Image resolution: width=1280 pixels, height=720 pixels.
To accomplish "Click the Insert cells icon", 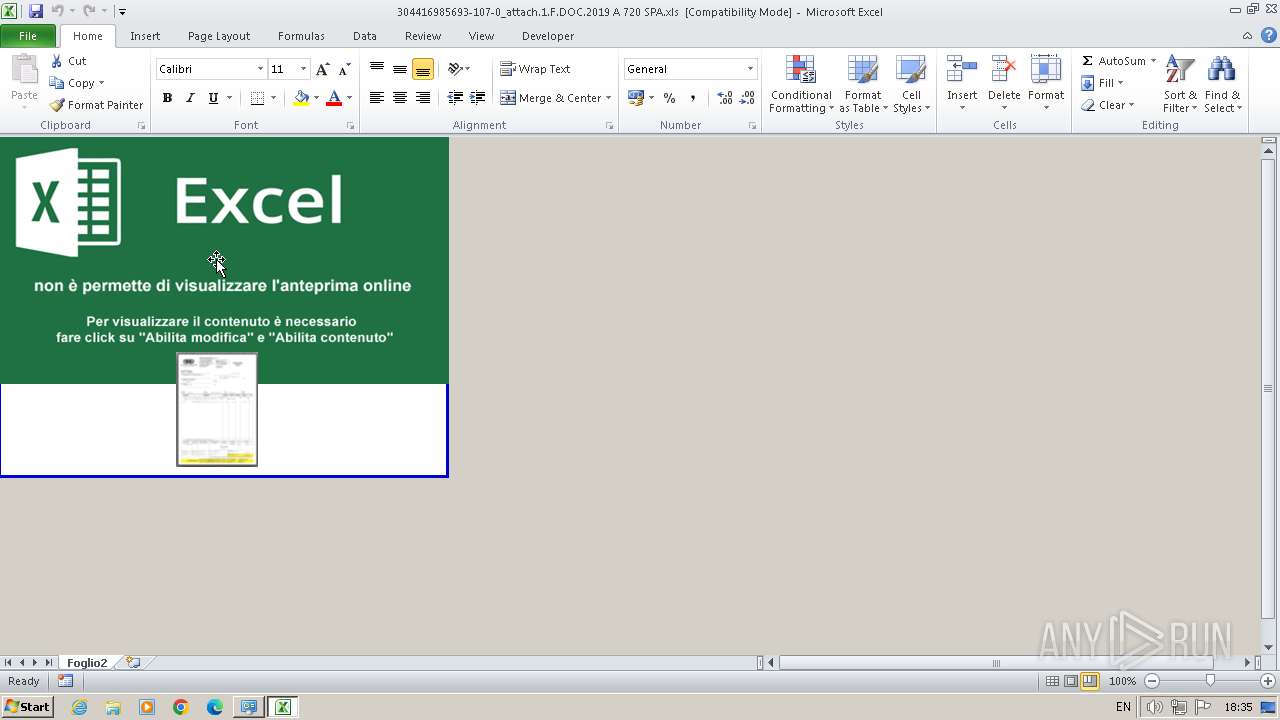I will [x=962, y=70].
